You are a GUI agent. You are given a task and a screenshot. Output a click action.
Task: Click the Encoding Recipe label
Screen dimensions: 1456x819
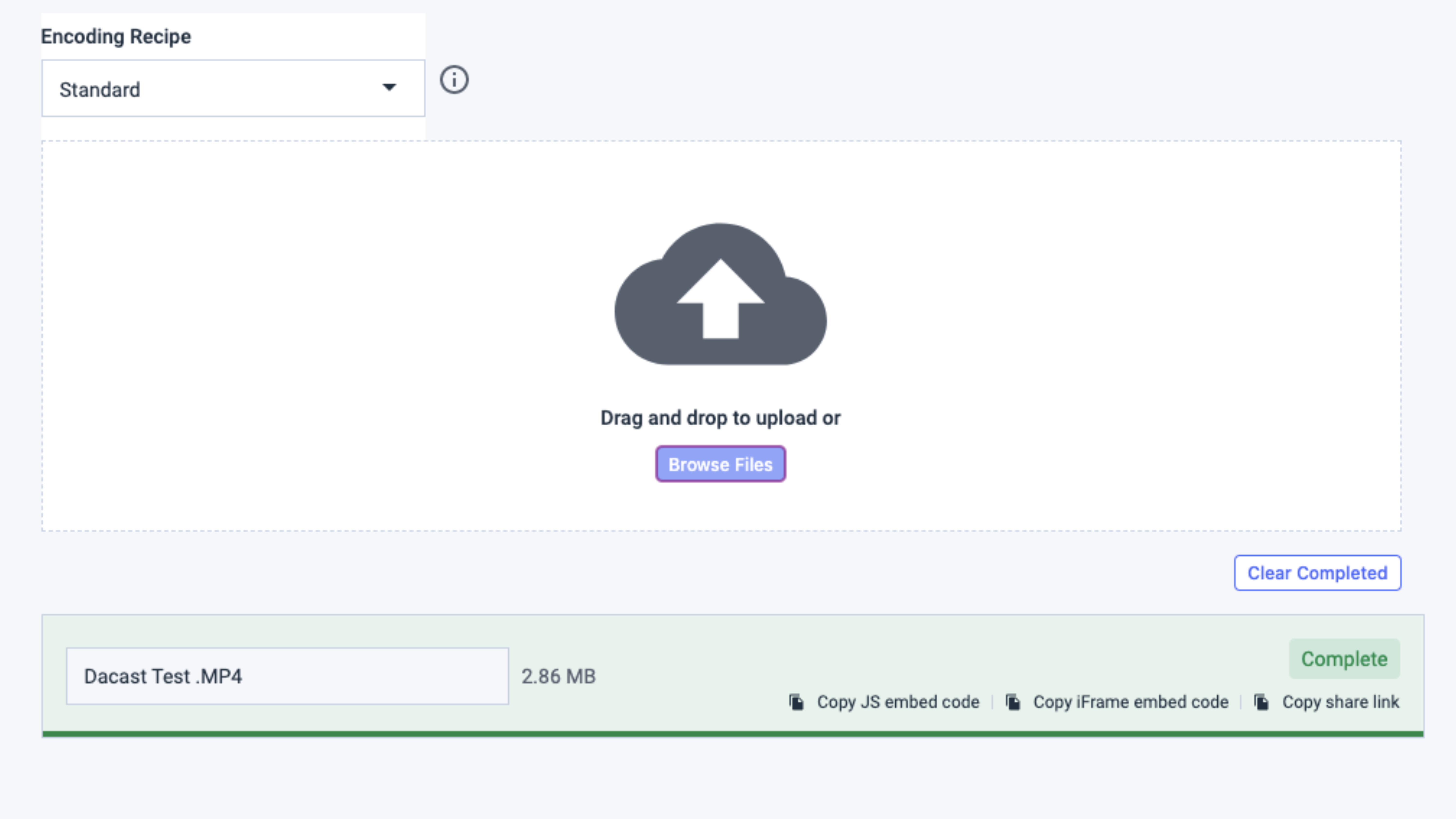116,37
